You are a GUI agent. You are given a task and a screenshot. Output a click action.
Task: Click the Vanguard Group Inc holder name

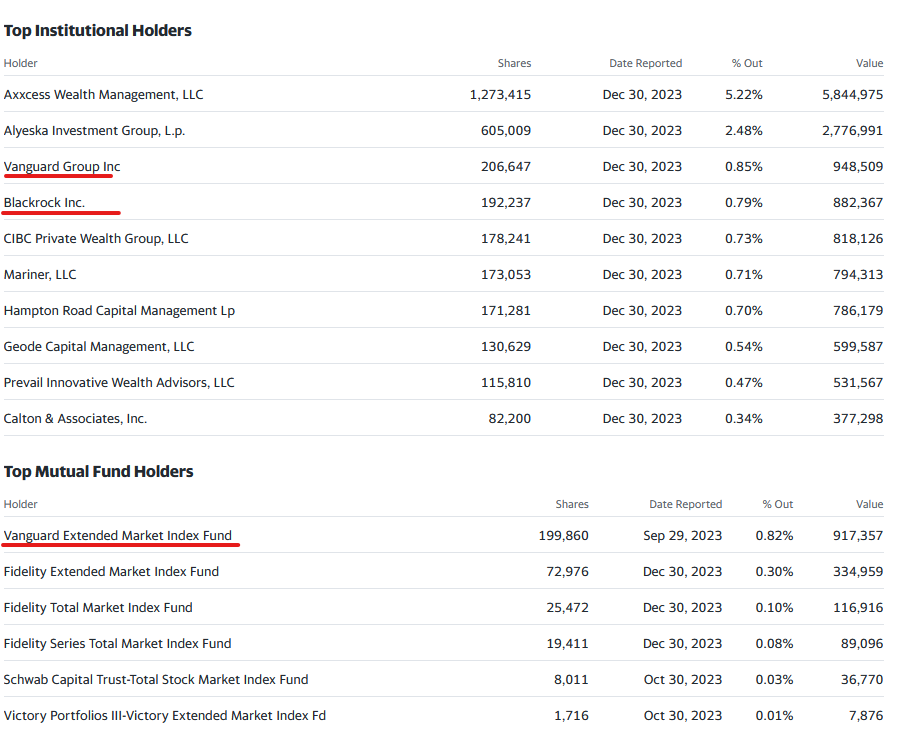pyautogui.click(x=62, y=166)
